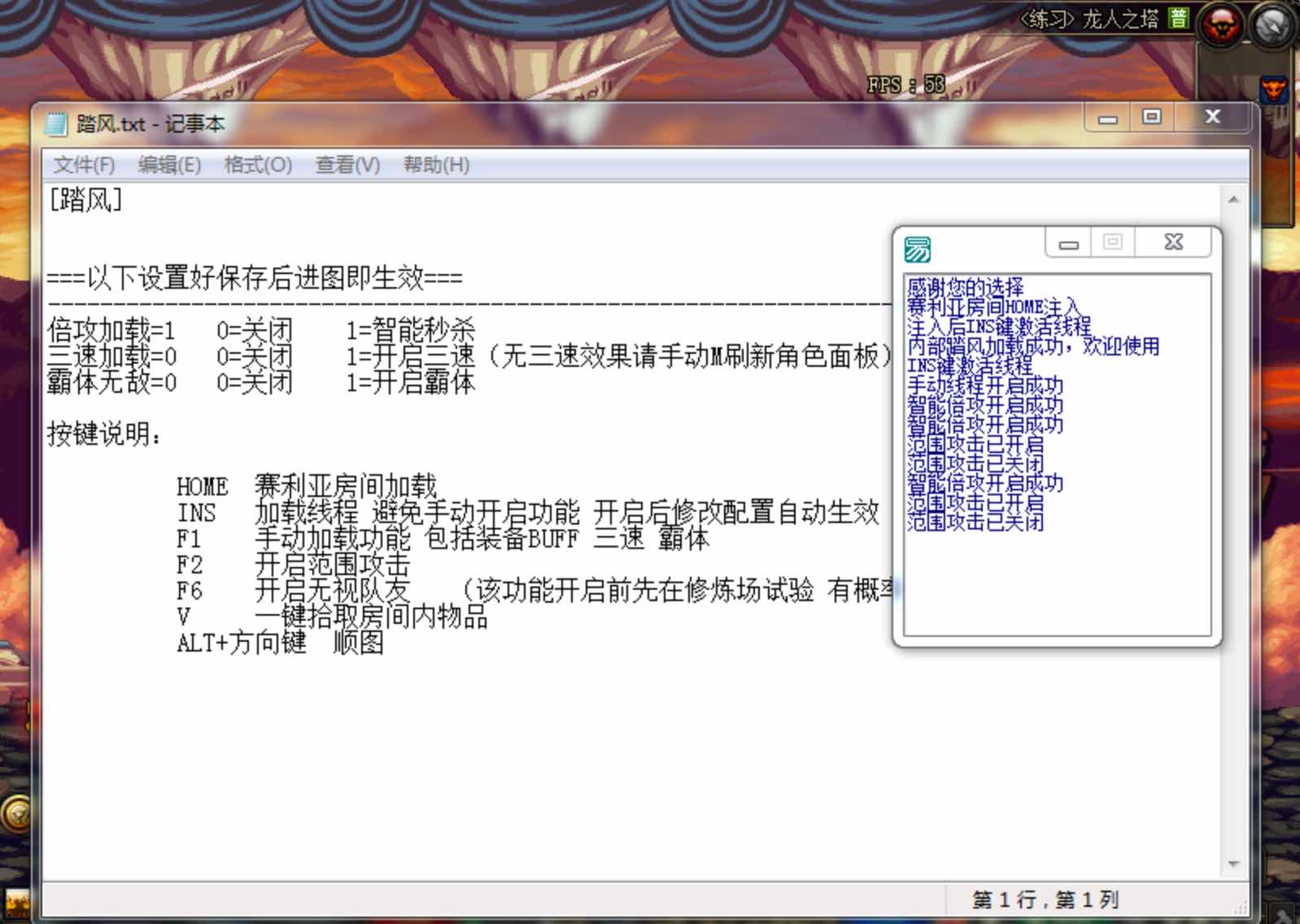Click 感谢您的选择 in log window
The image size is (1300, 924).
click(966, 287)
